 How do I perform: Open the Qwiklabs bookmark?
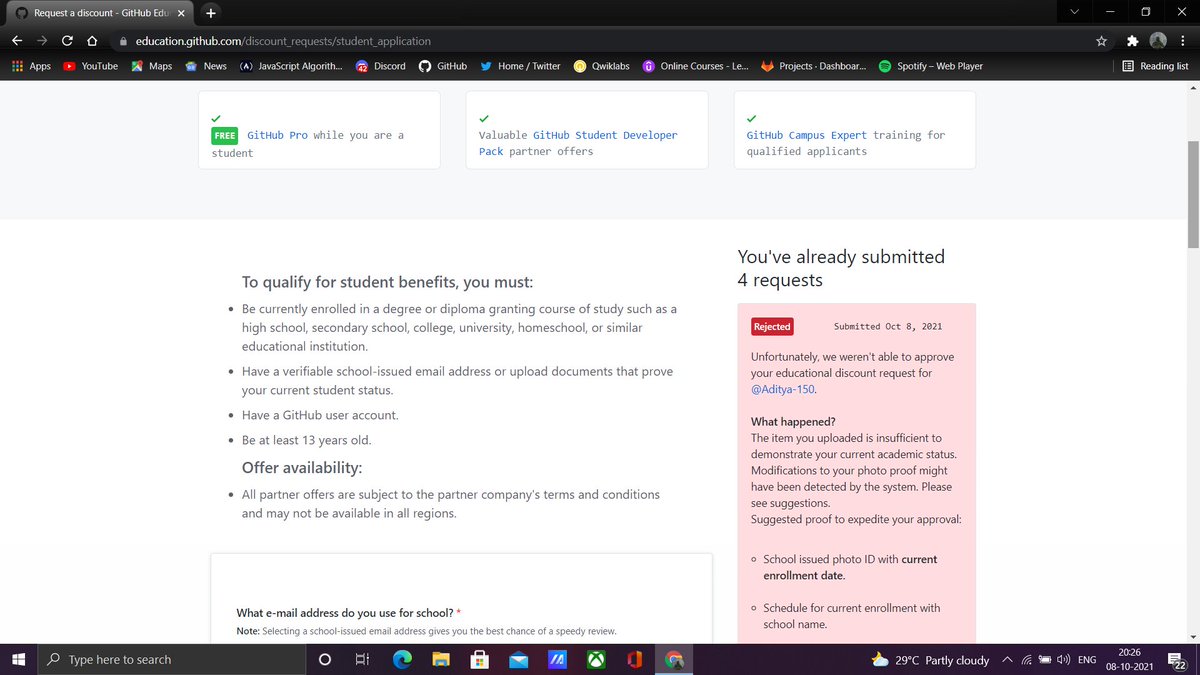pyautogui.click(x=601, y=66)
